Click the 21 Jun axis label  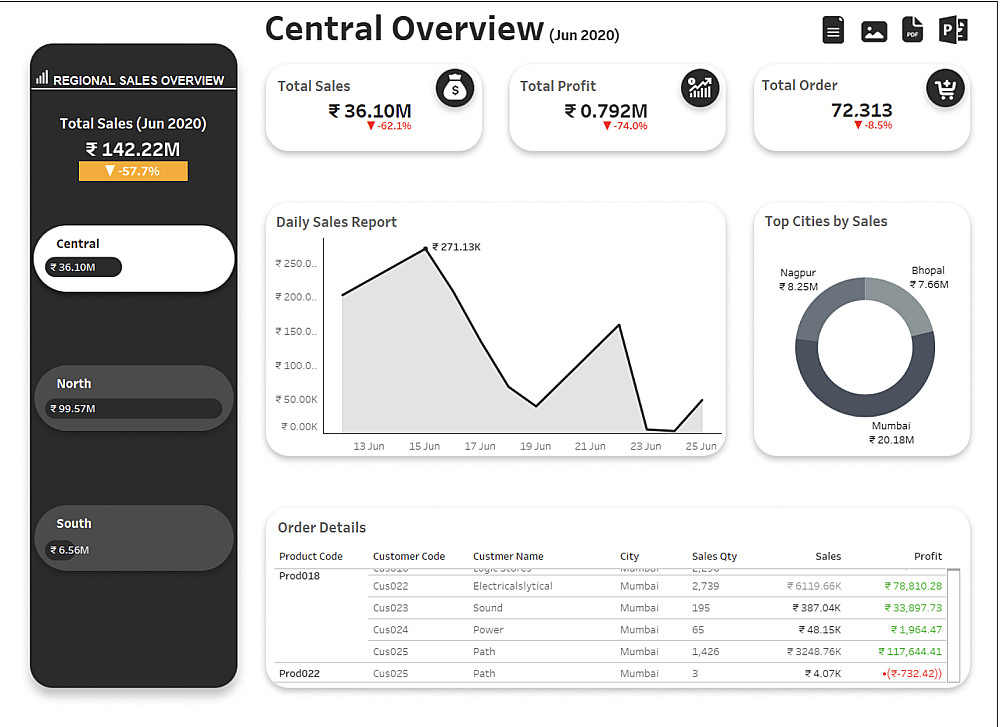point(590,446)
